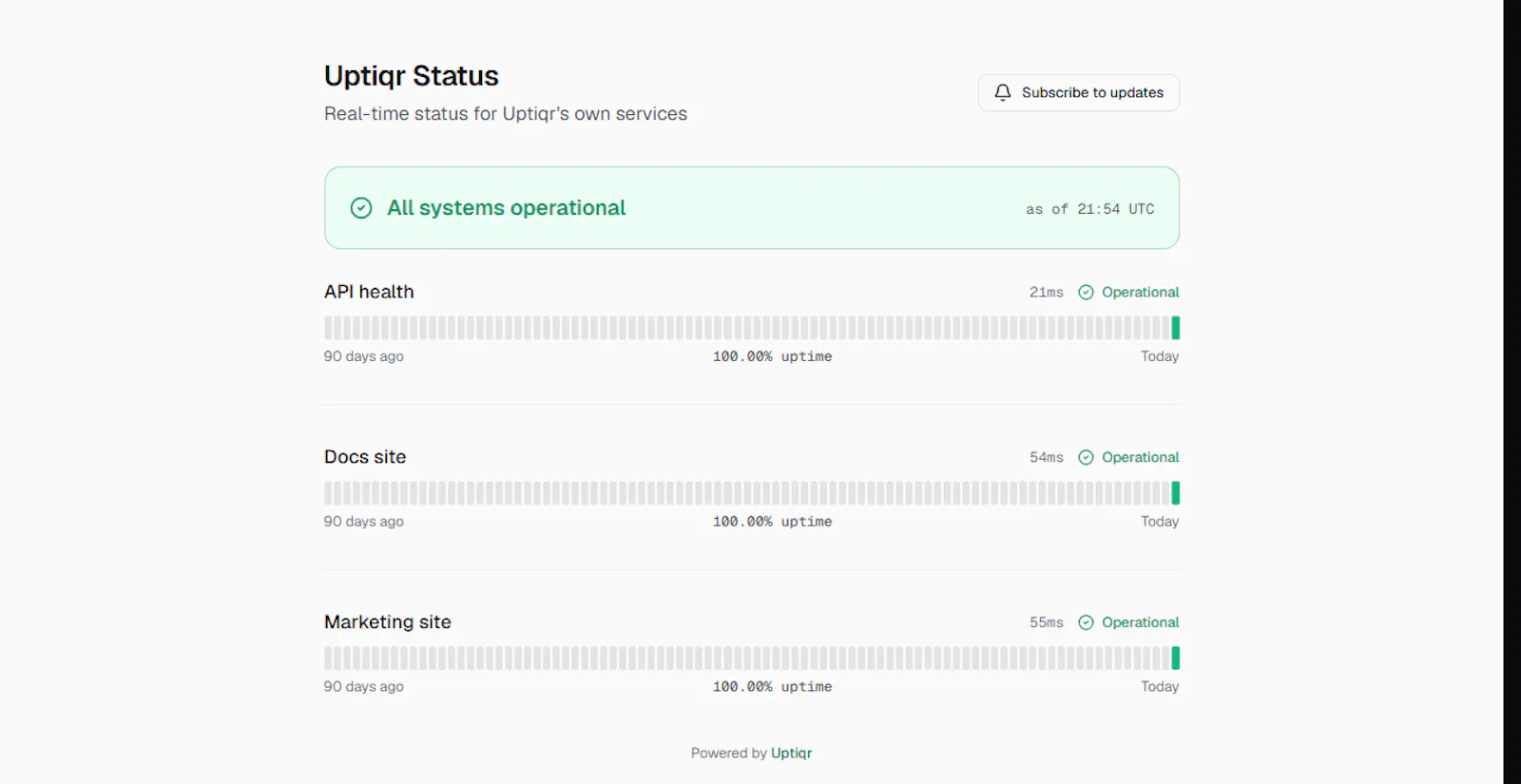Click the All systems operational banner text
This screenshot has height=784, width=1521.
click(x=506, y=208)
